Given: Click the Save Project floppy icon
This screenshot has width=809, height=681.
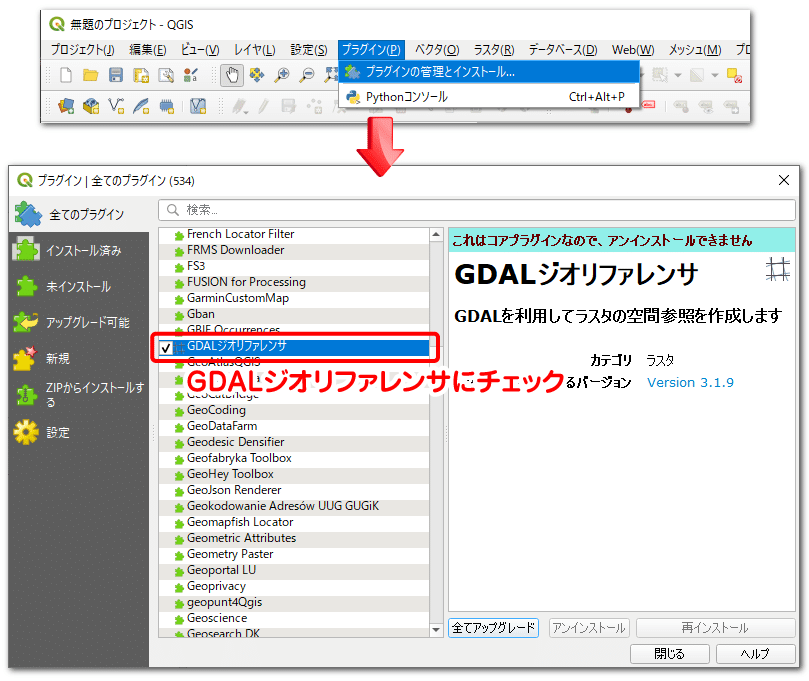Looking at the screenshot, I should tap(116, 75).
